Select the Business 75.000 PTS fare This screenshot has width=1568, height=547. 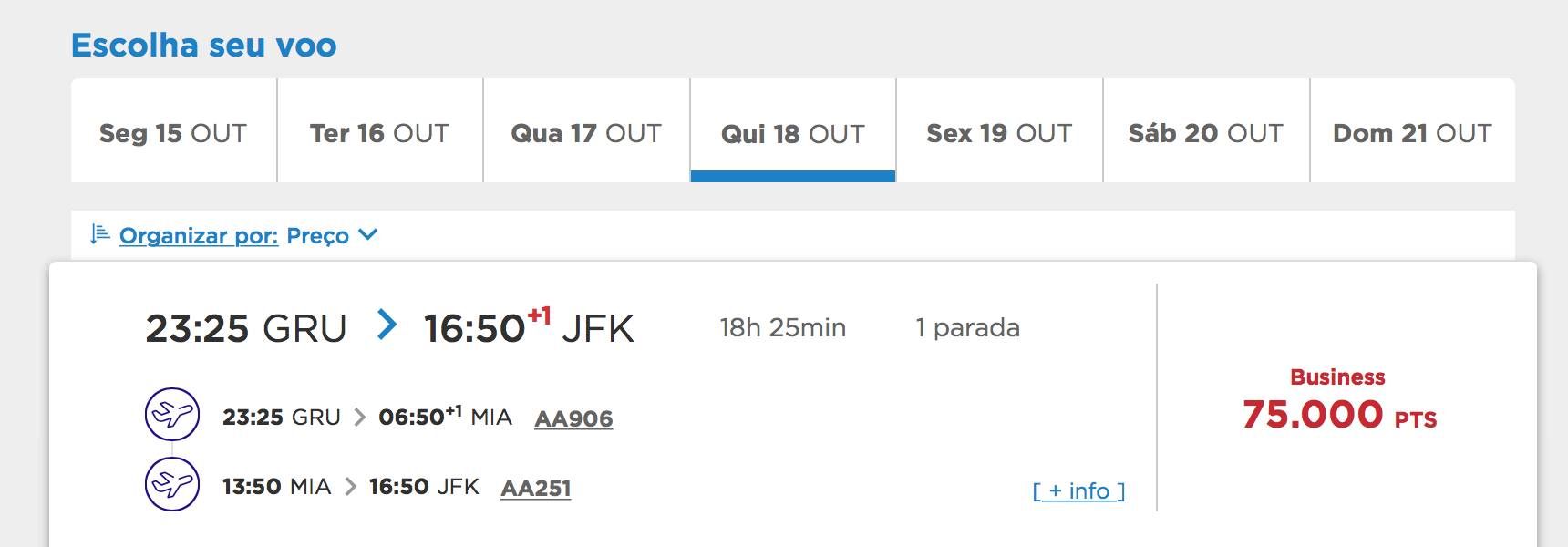click(x=1338, y=399)
